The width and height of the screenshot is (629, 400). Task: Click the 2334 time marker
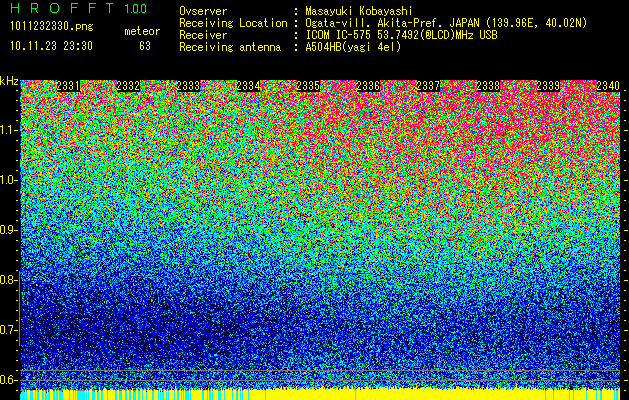pyautogui.click(x=248, y=86)
